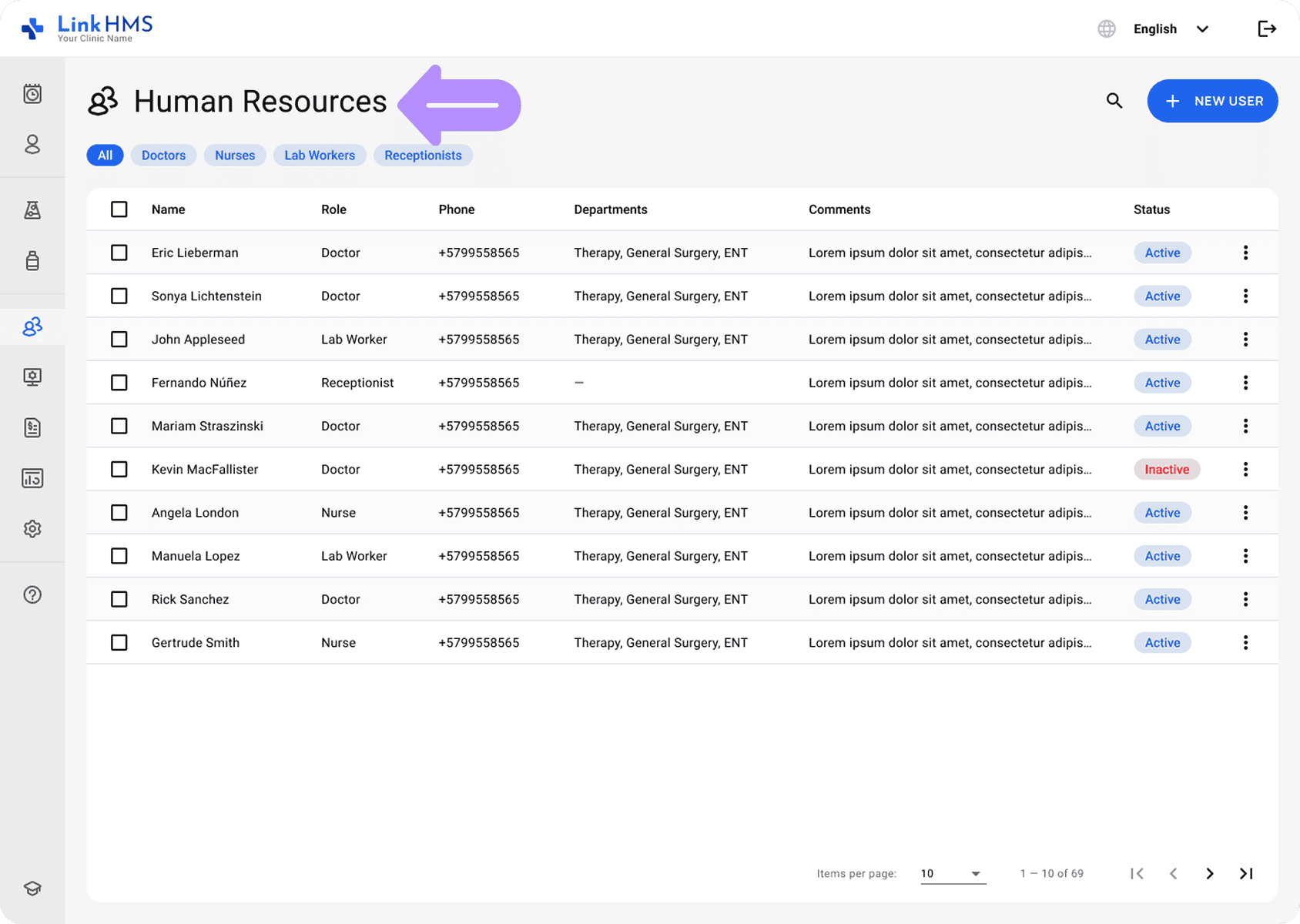Open the monitor screen sidebar icon

click(32, 377)
